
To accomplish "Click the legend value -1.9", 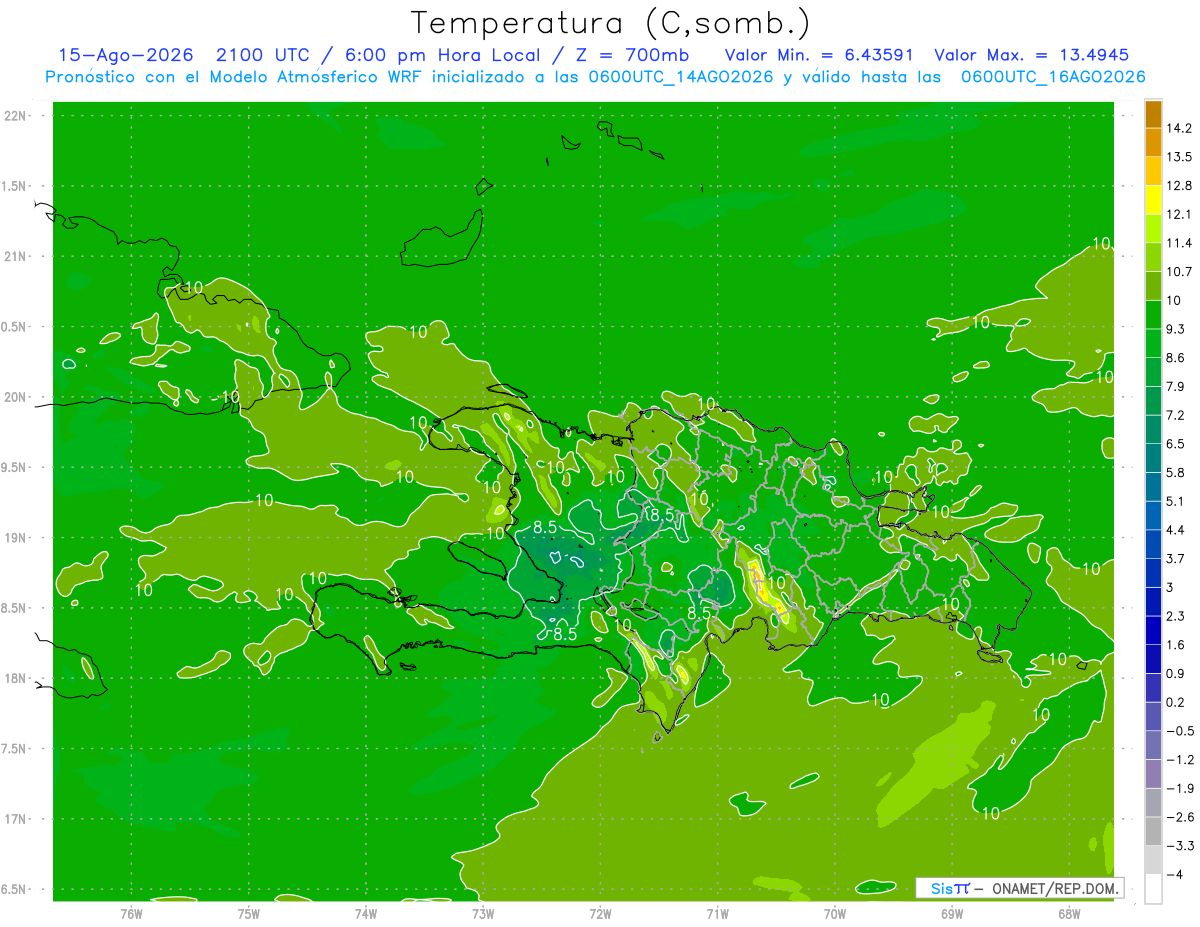I will (1180, 789).
